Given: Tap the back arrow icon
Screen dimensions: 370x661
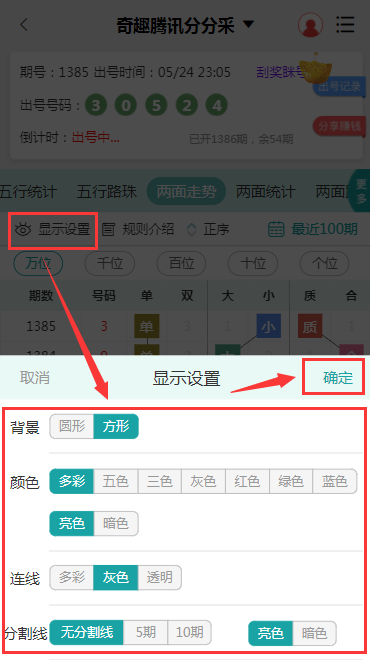Looking at the screenshot, I should click(24, 25).
